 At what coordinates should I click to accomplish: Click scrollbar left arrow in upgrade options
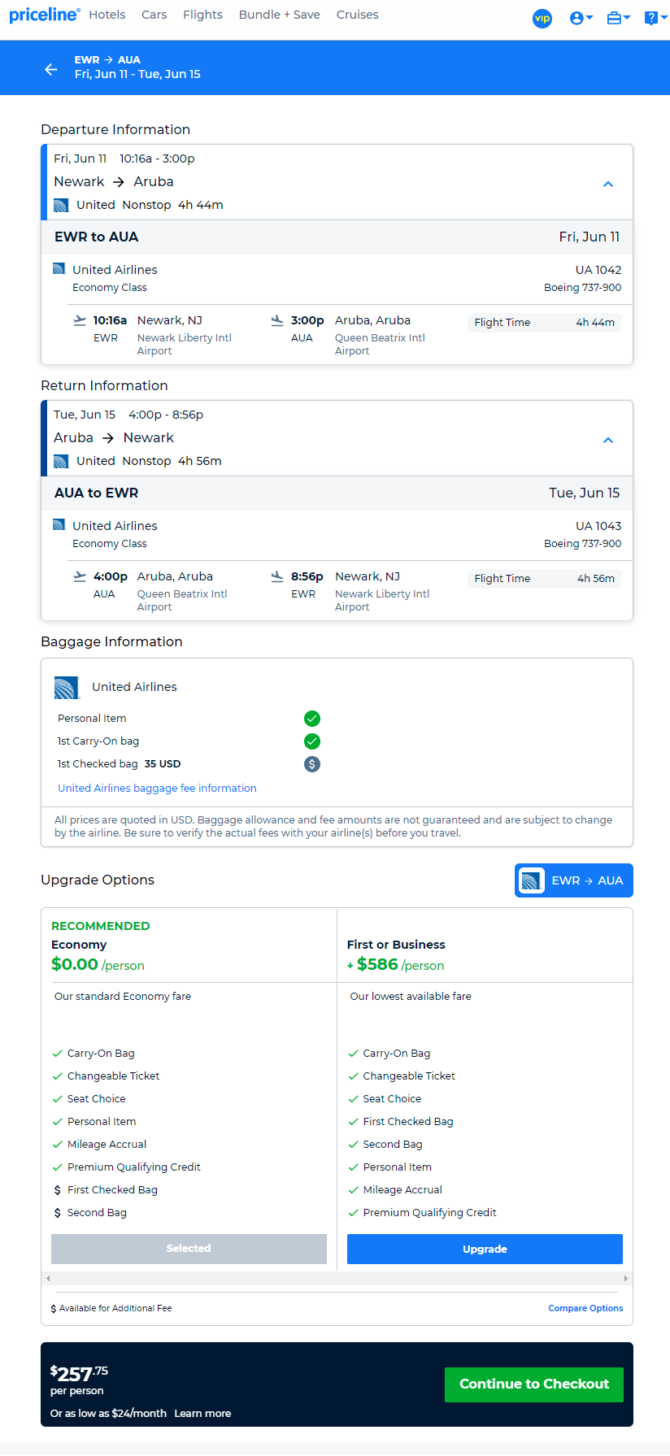(46, 1278)
